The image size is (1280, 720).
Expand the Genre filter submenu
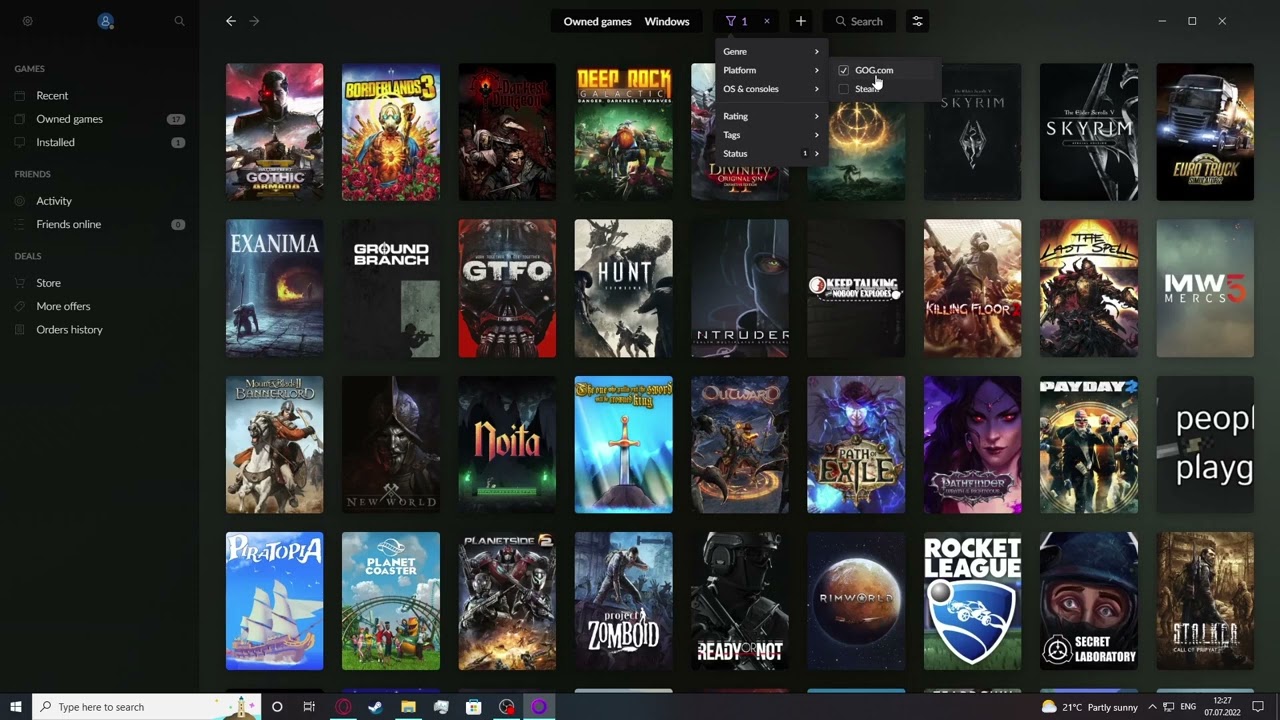[771, 51]
